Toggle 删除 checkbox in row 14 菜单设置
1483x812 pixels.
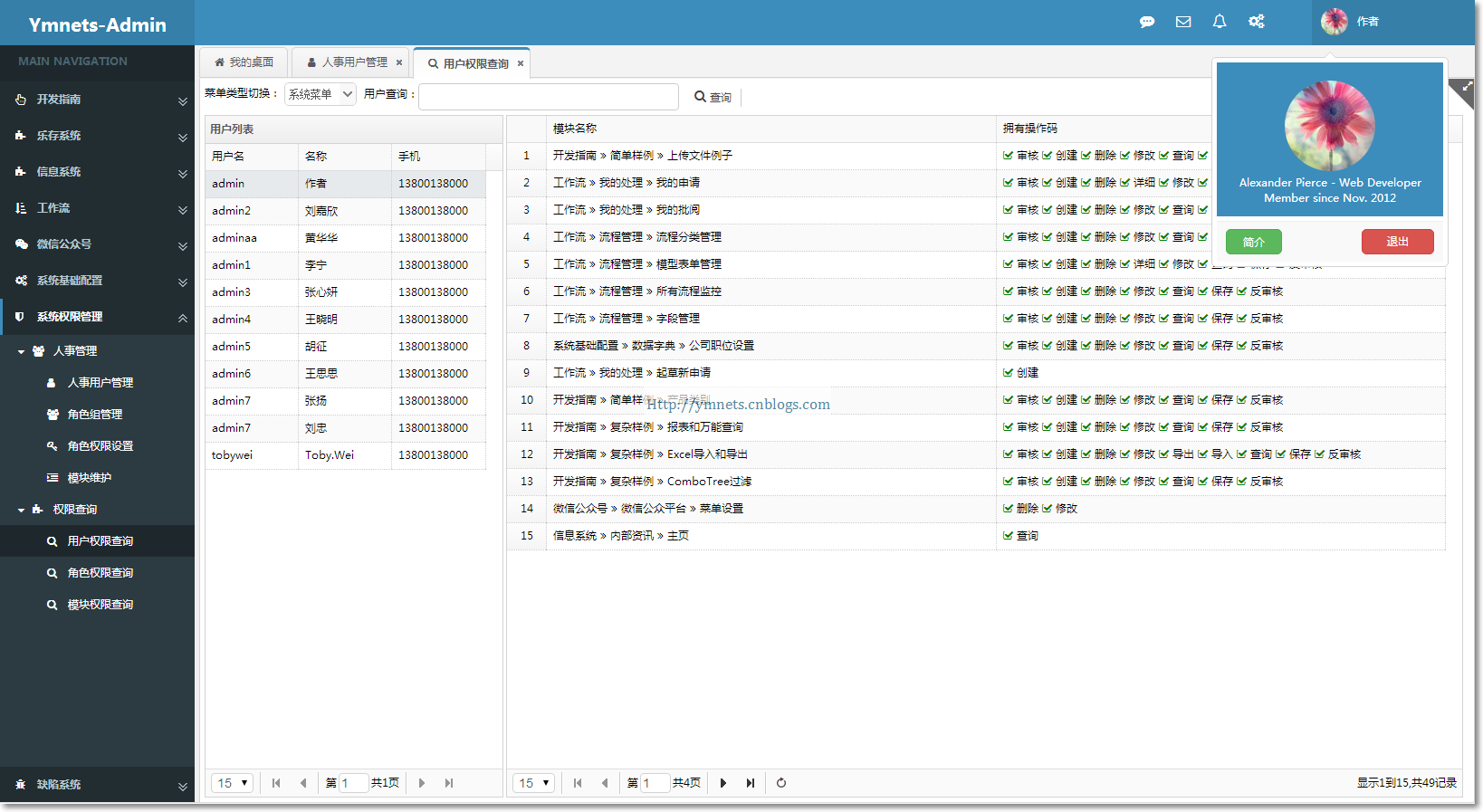(x=1008, y=509)
